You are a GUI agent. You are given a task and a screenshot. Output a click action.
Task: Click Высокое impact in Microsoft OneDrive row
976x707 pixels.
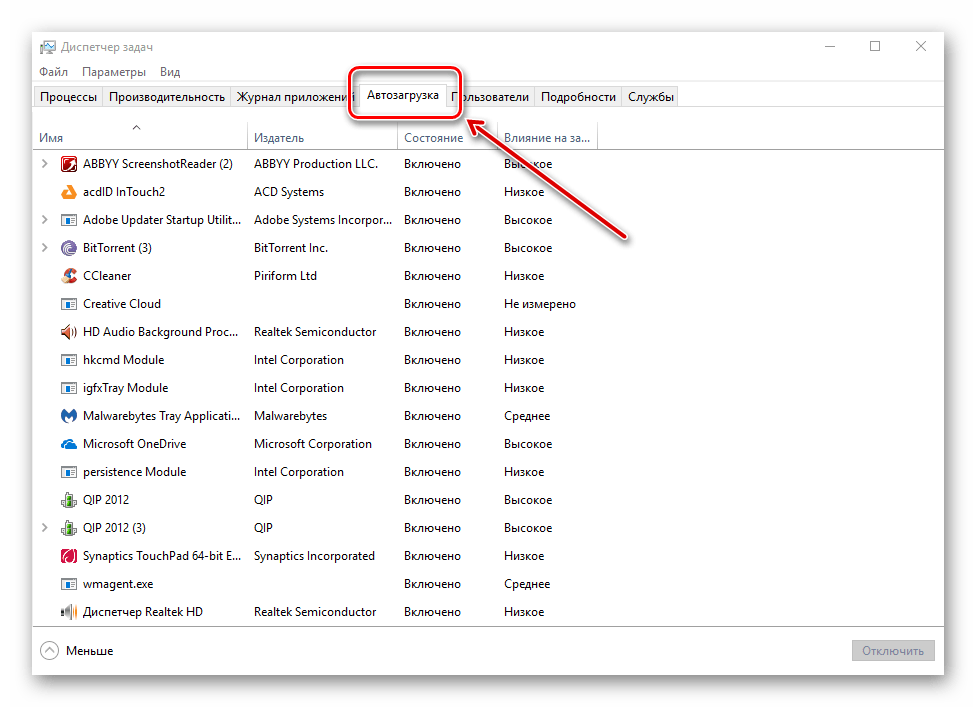(528, 444)
